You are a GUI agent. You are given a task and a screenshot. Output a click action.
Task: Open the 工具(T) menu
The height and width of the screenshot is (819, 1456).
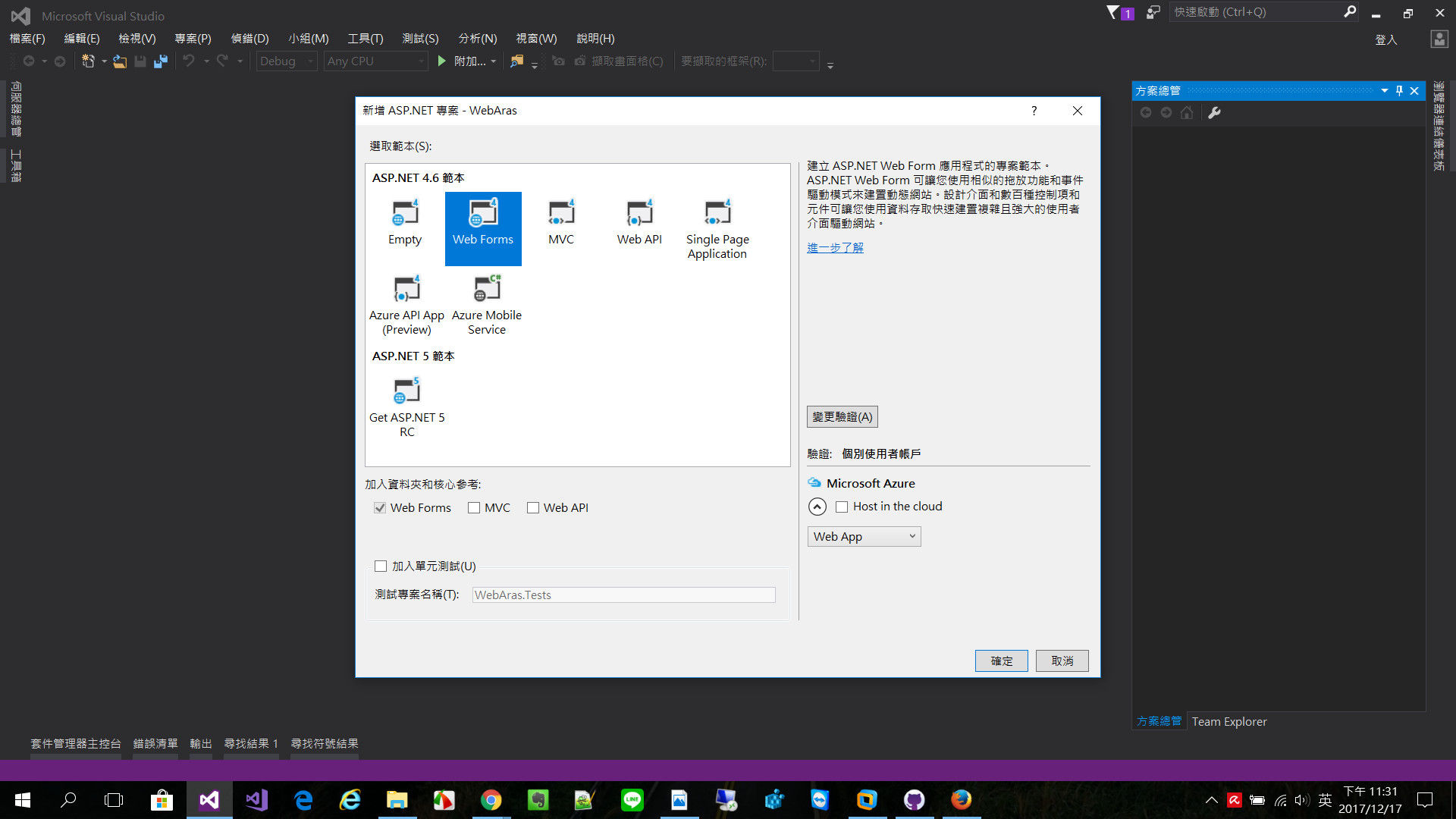[365, 39]
